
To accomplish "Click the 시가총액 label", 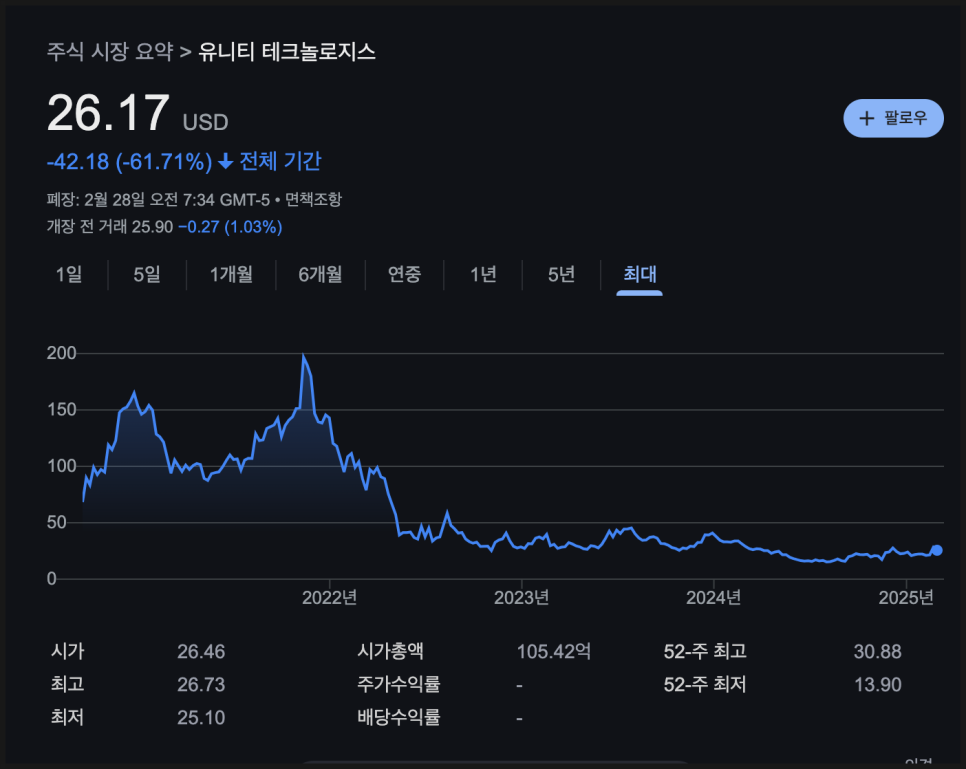I will point(391,651).
